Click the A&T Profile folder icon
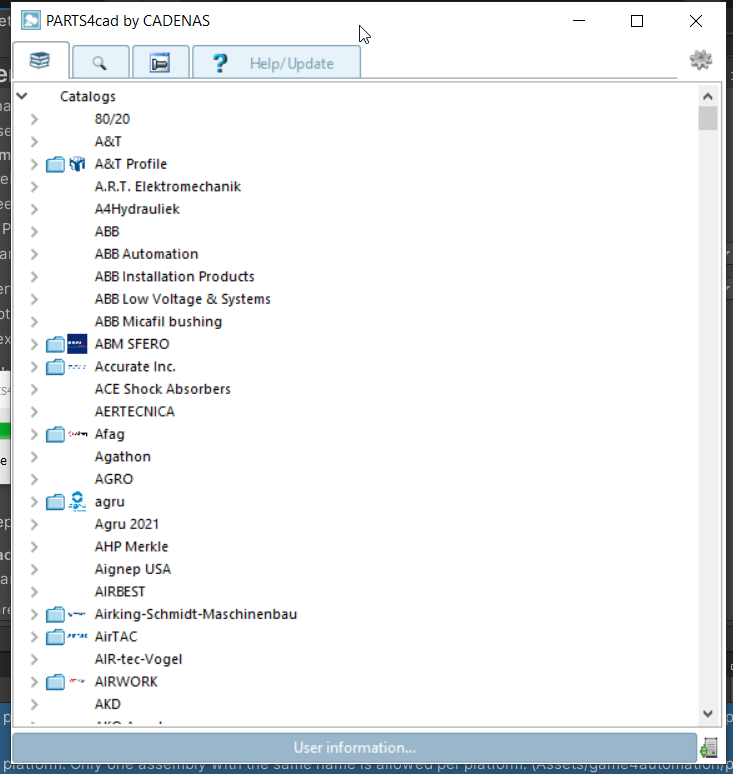 [55, 164]
